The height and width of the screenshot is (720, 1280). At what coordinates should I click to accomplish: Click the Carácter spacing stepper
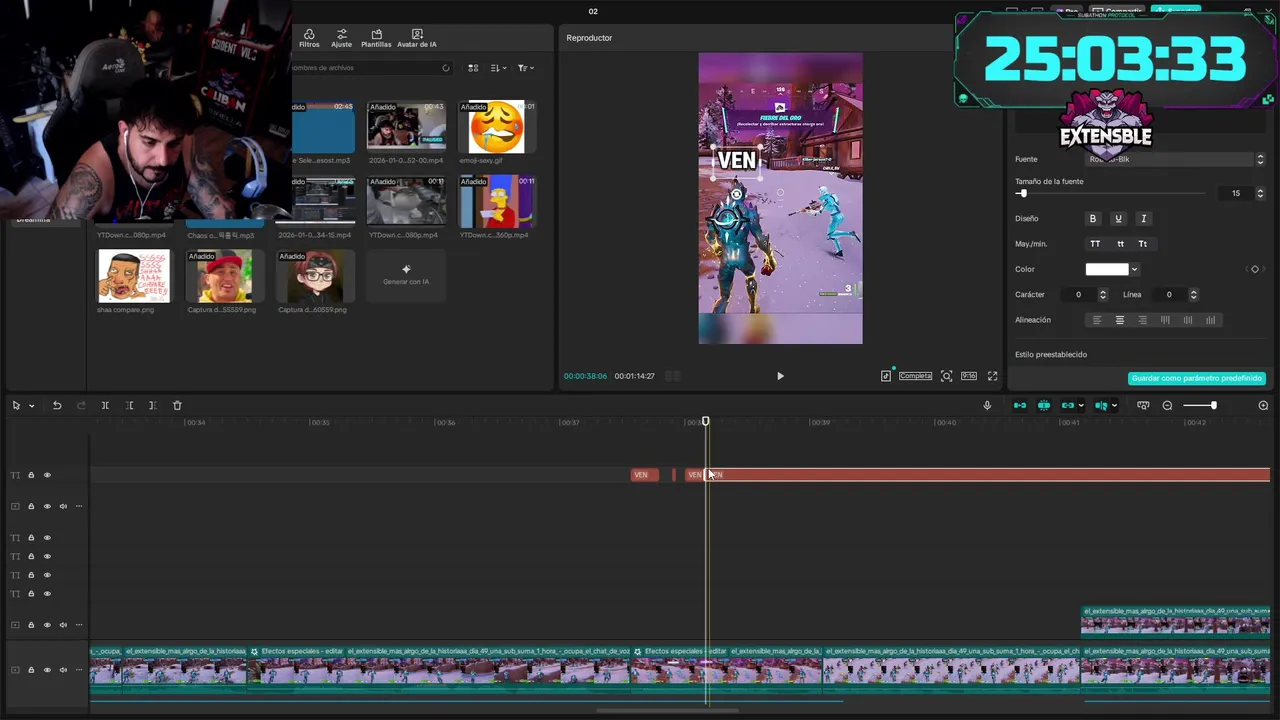(x=1103, y=295)
